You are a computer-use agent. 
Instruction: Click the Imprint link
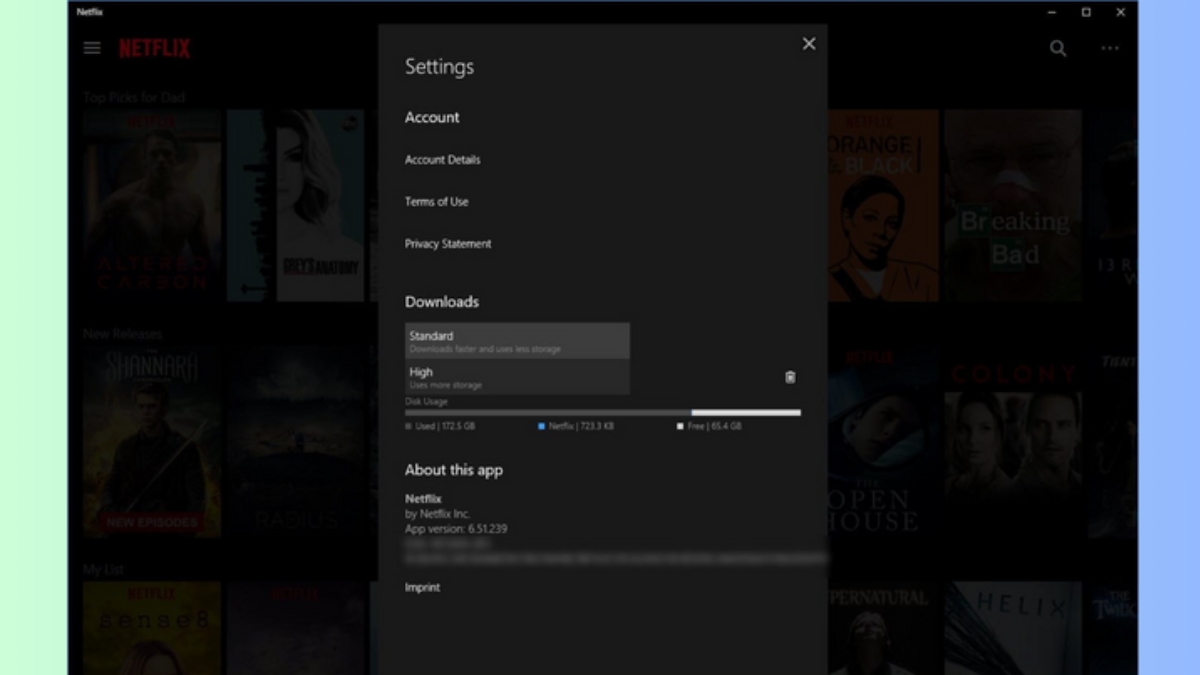(422, 587)
